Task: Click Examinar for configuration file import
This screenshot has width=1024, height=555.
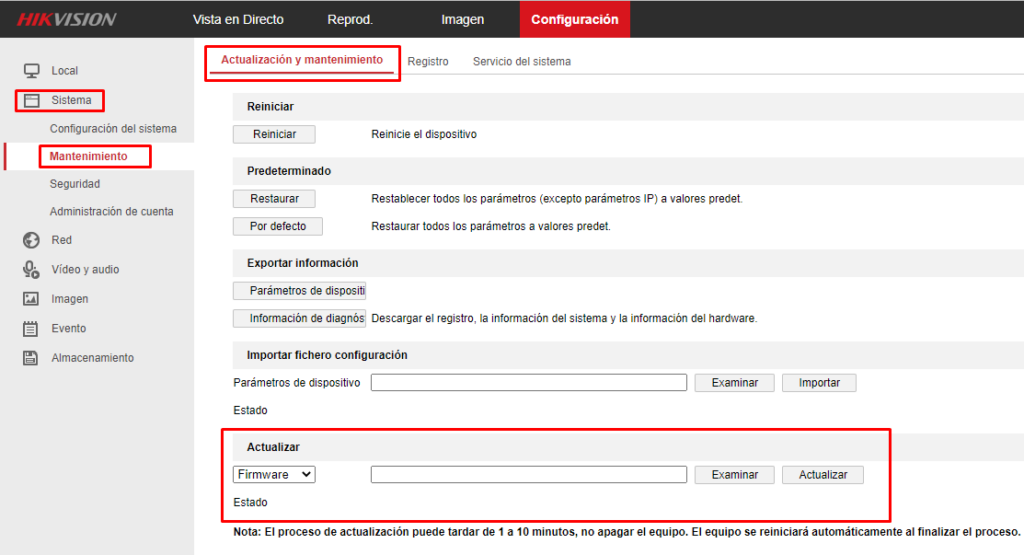Action: point(735,383)
